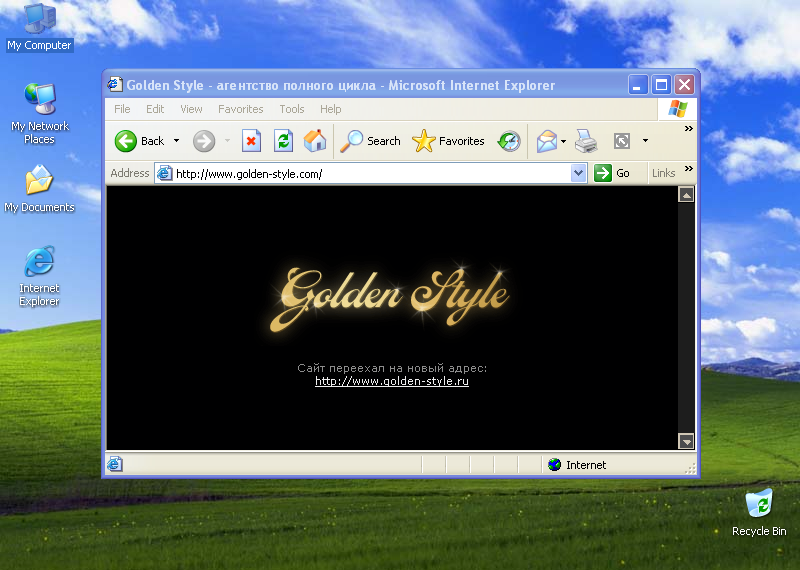Viewport: 800px width, 570px height.
Task: Open the Favorites star toolbar button
Action: tap(448, 141)
